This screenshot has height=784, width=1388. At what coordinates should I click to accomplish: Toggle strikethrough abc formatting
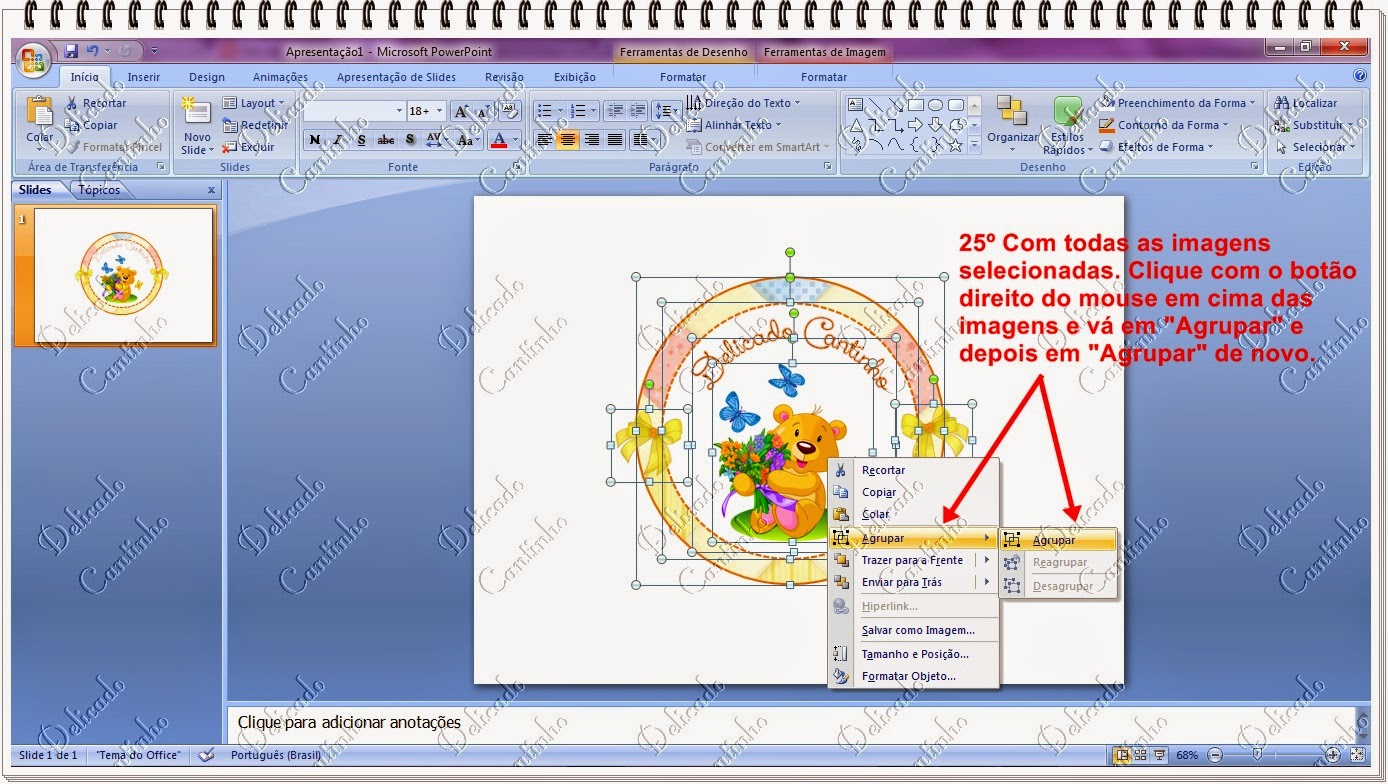click(386, 140)
